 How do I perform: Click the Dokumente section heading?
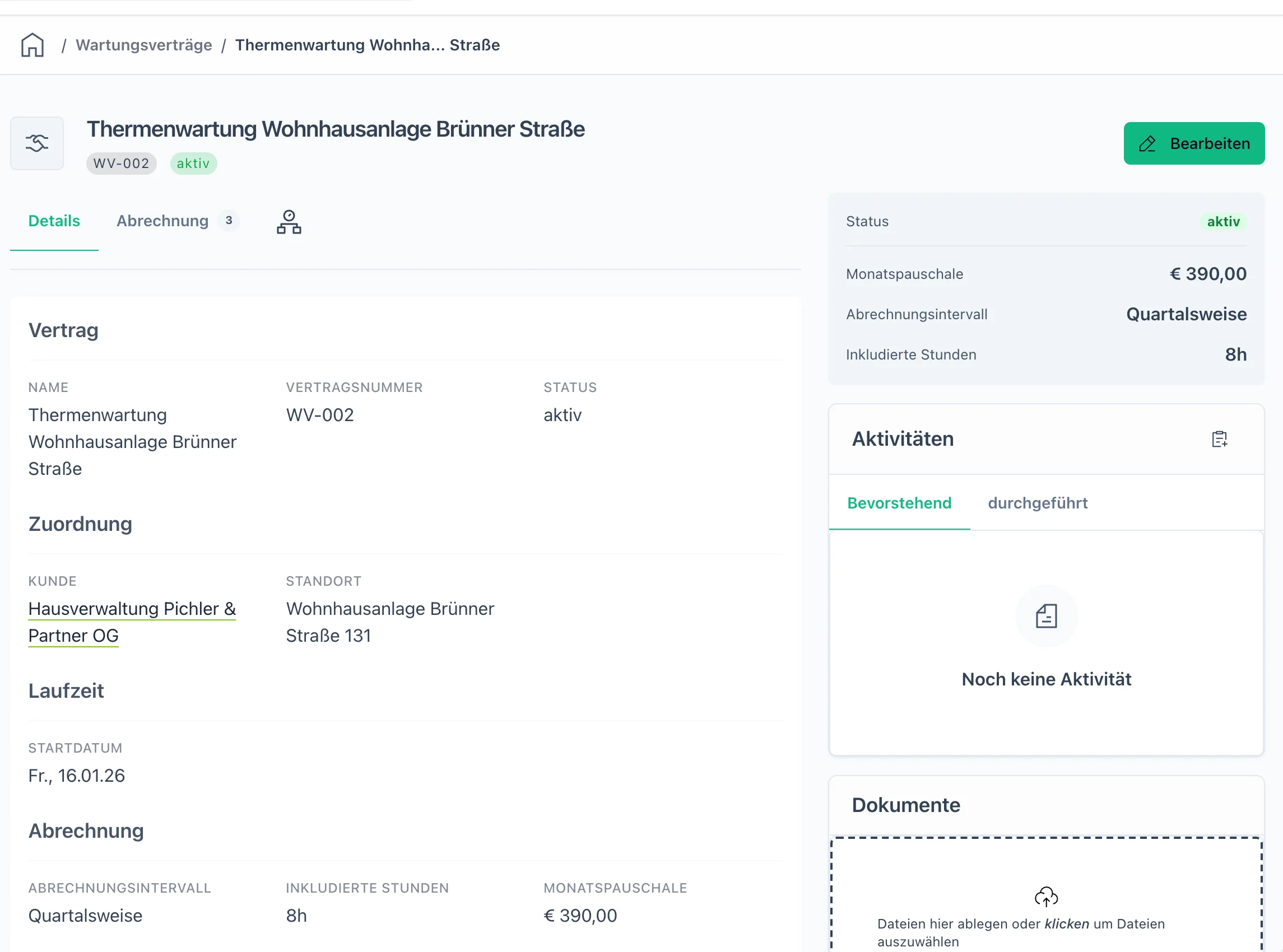pyautogui.click(x=906, y=805)
